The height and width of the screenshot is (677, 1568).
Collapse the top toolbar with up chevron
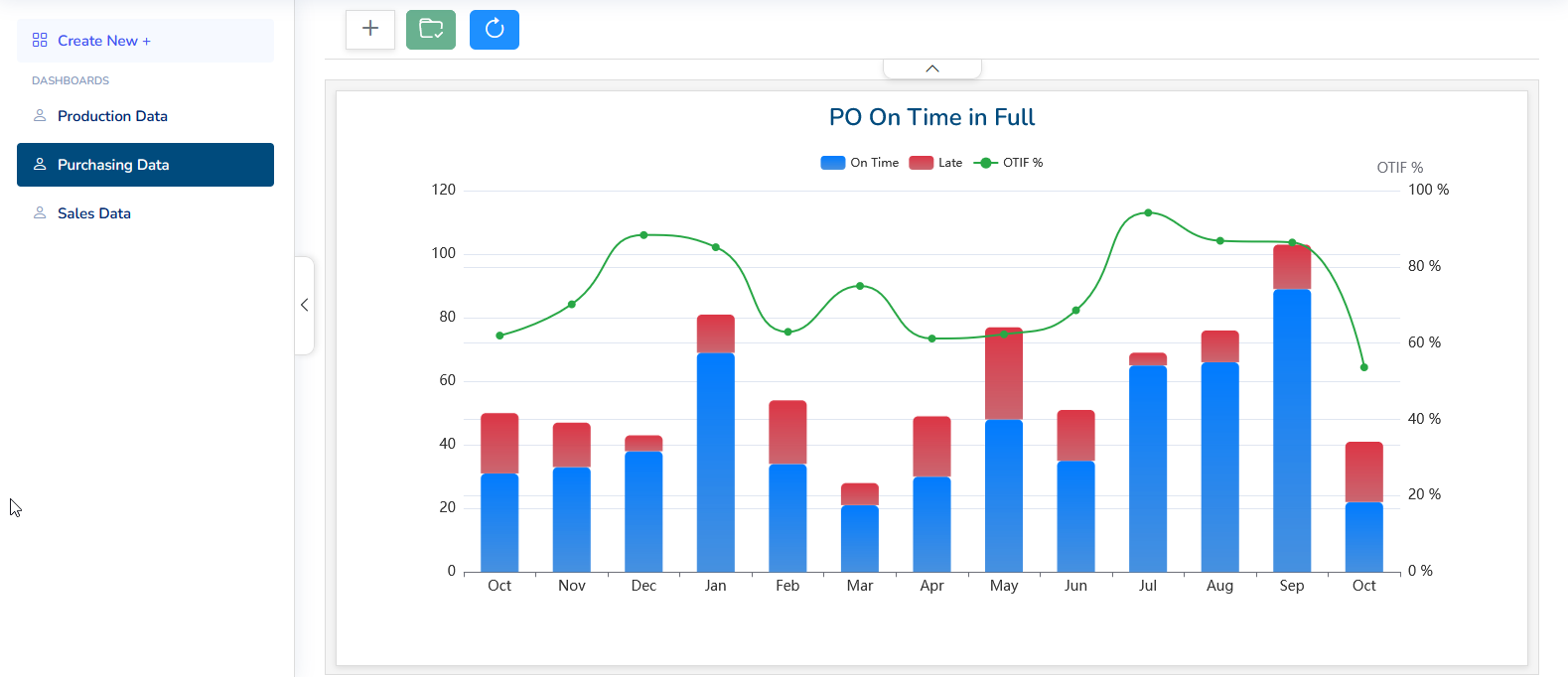pyautogui.click(x=931, y=68)
